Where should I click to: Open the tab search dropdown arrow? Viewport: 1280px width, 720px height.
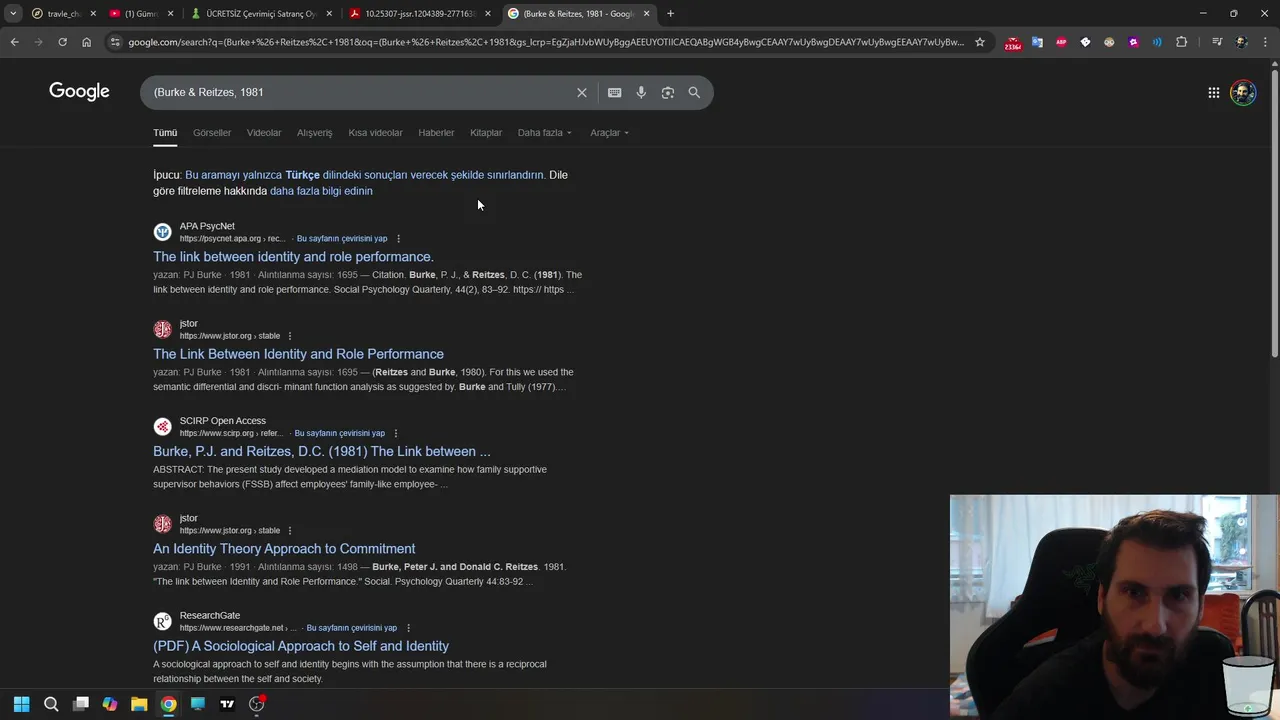(13, 13)
